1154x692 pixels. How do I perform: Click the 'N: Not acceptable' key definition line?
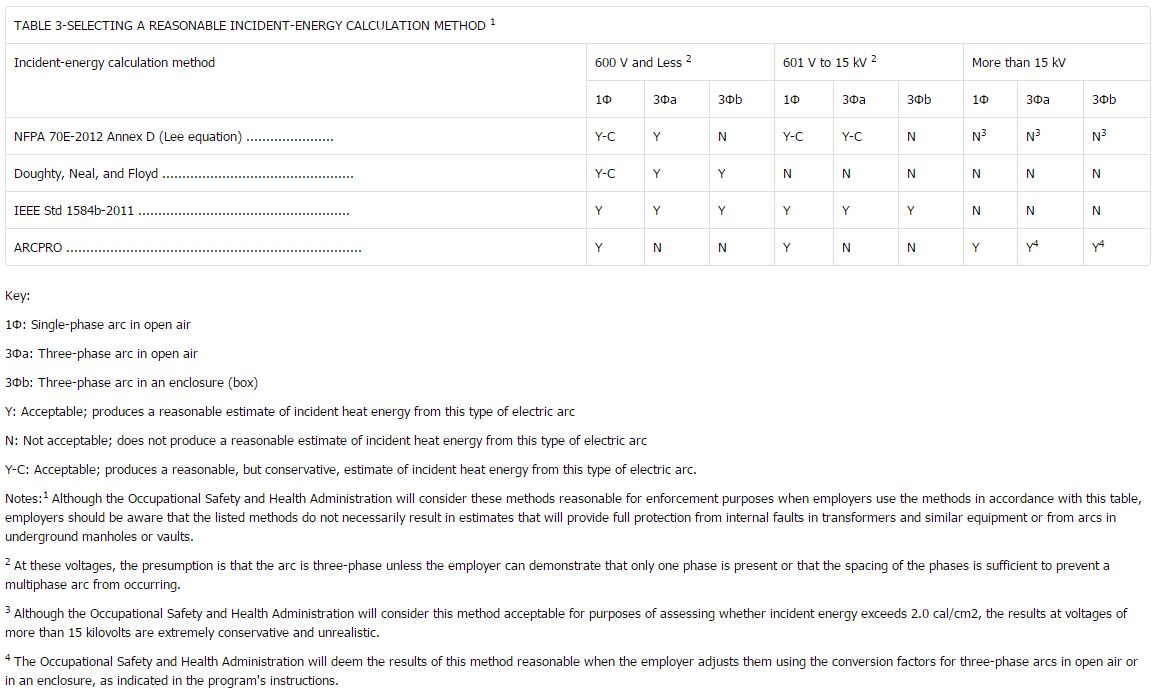pos(326,441)
